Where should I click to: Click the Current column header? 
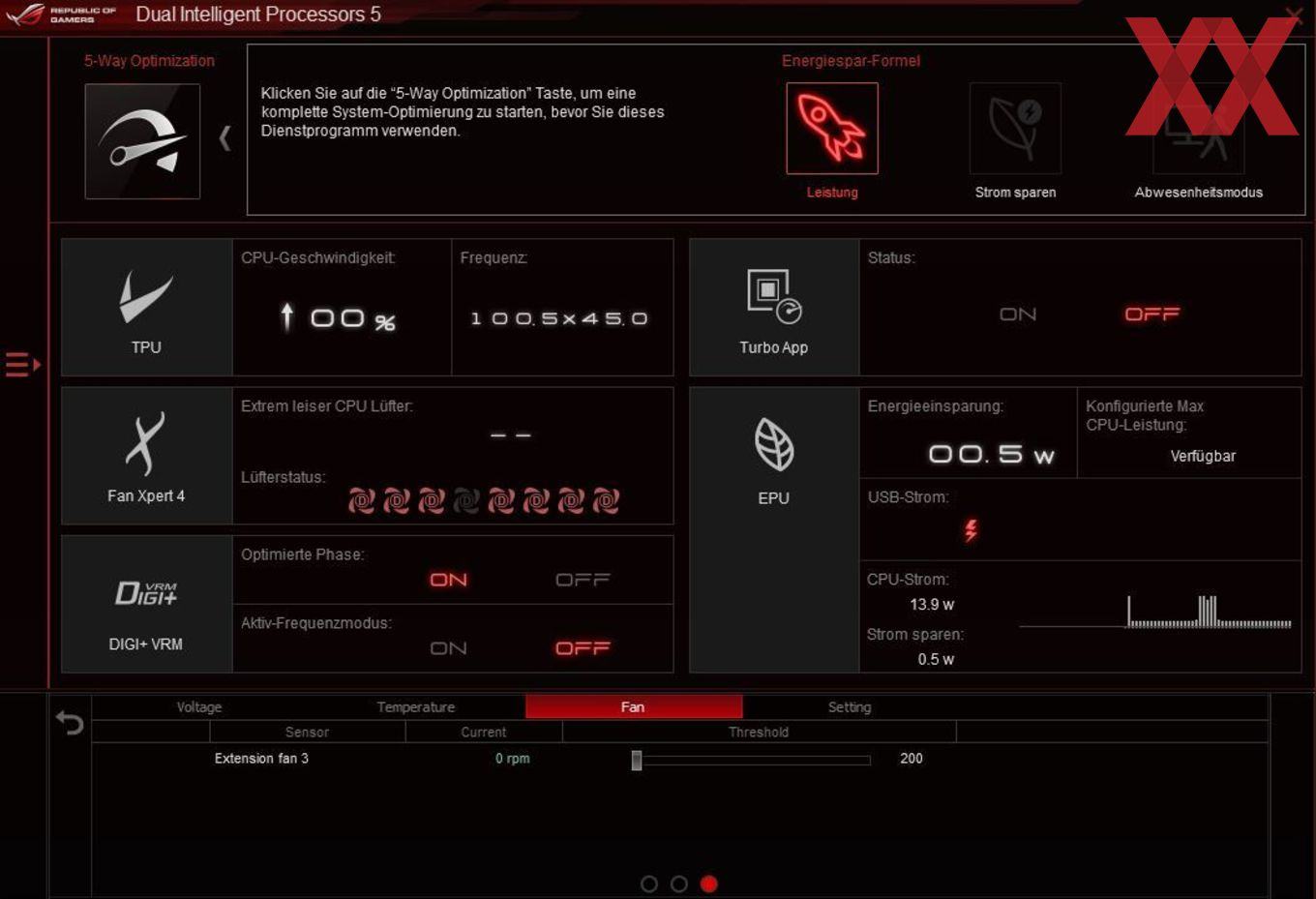[484, 733]
